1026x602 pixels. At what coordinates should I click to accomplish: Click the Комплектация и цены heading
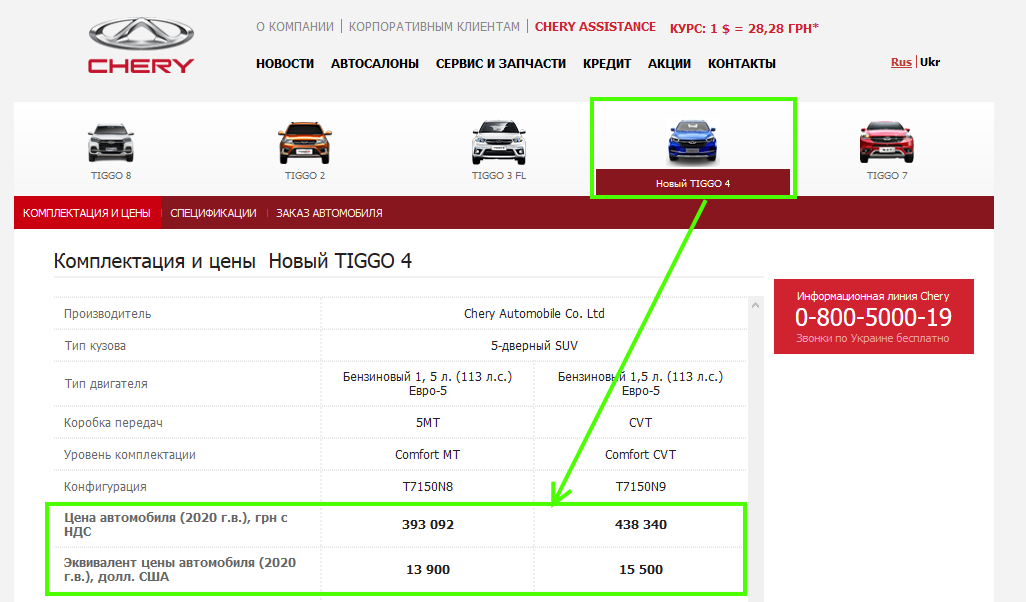tap(232, 260)
